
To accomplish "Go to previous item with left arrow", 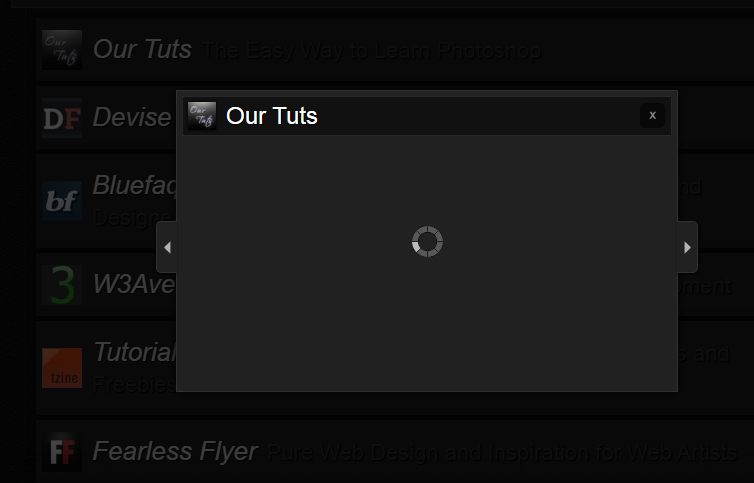I will (167, 247).
